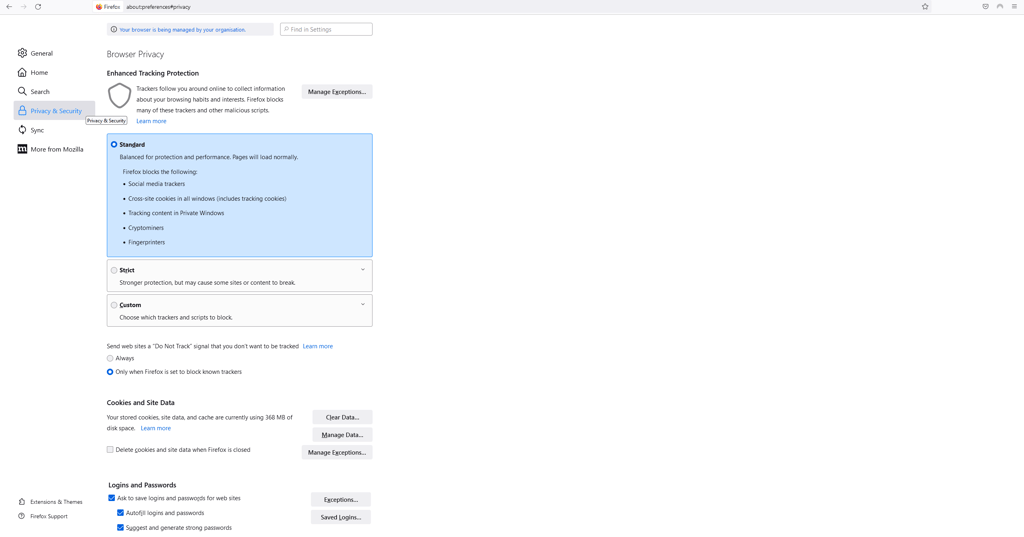Viewport: 1024px width, 537px height.
Task: Click the Home house icon in the sidebar
Action: [22, 72]
